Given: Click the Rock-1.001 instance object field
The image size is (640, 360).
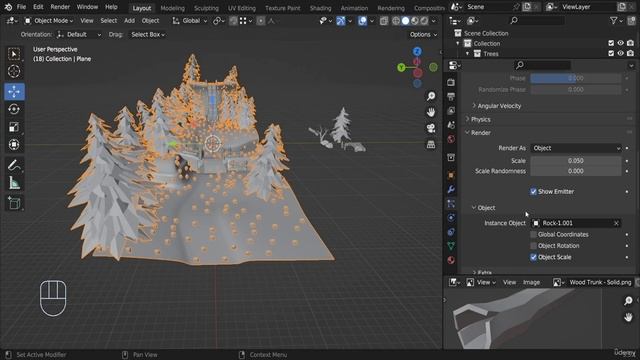Looking at the screenshot, I should [576, 223].
